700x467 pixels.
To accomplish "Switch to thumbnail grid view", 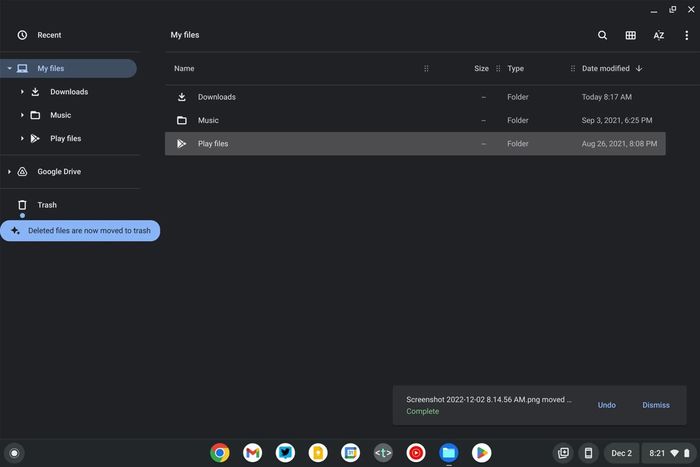I will 630,35.
